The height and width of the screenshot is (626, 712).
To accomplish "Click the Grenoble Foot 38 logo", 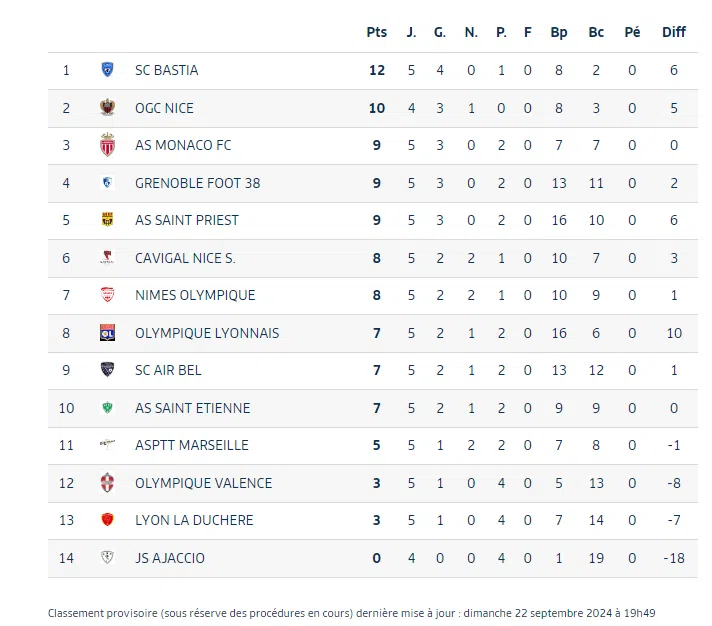I will pos(107,183).
